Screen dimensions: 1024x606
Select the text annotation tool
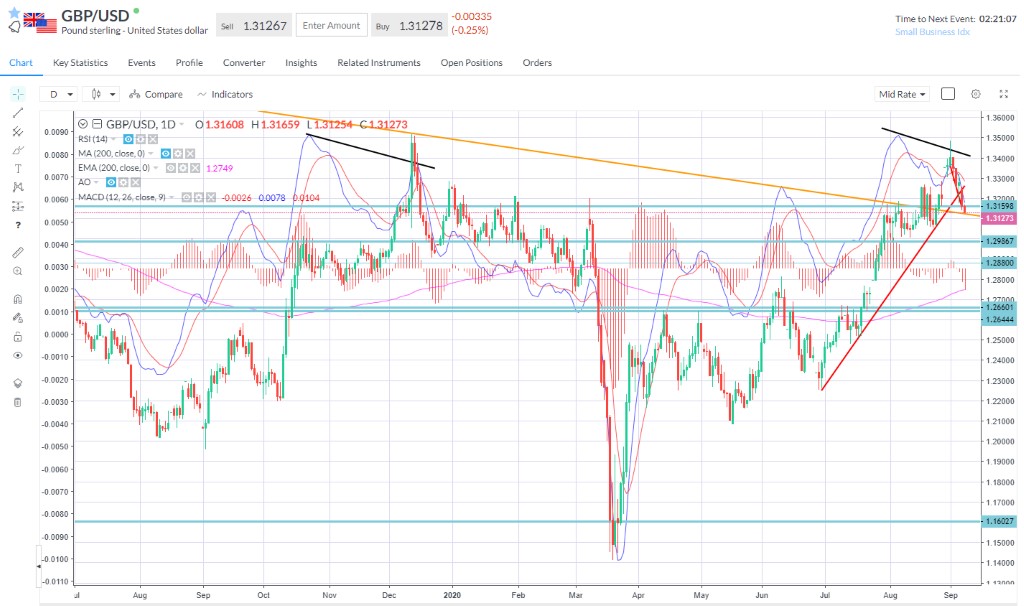pos(17,168)
